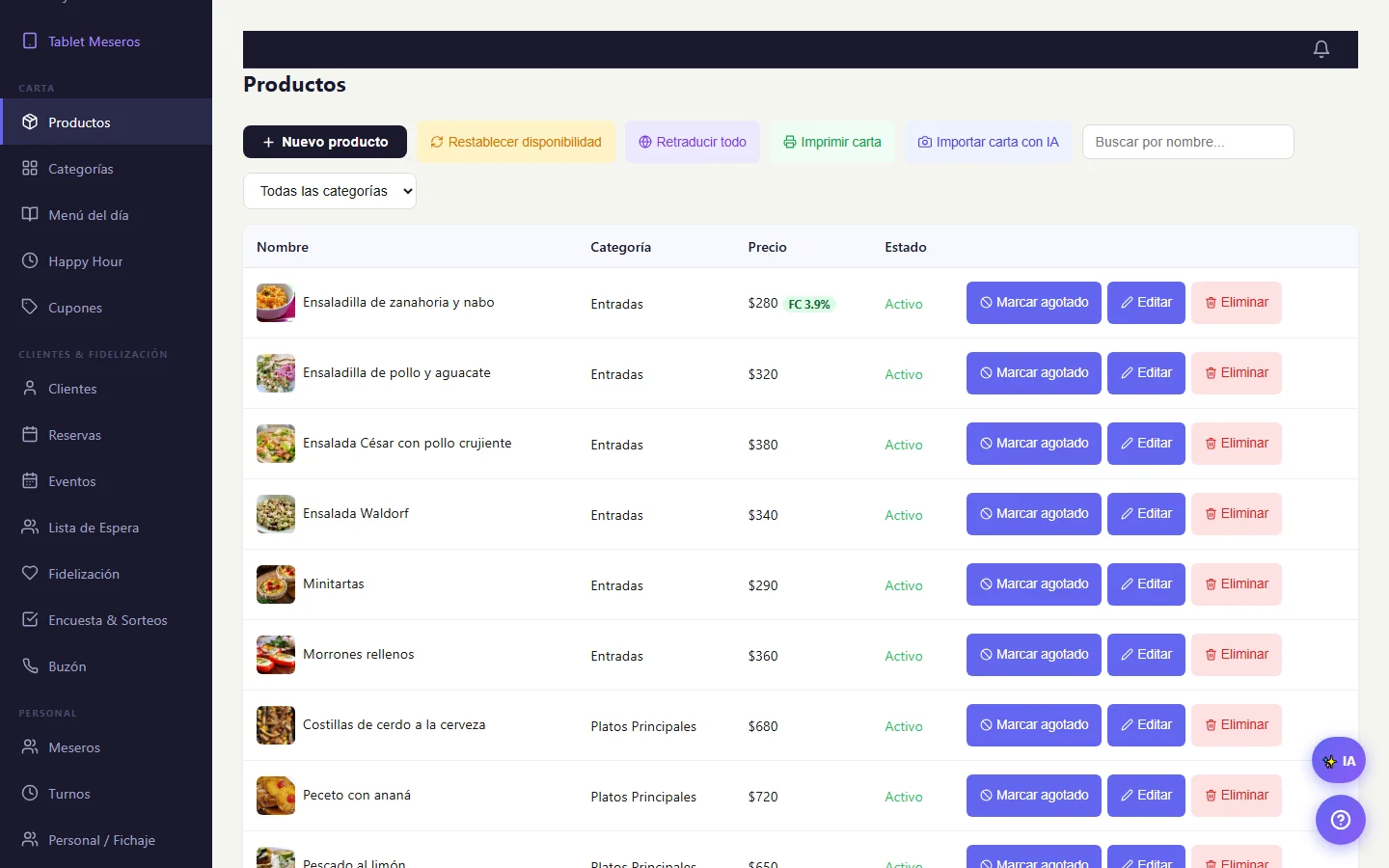Click the FC 3.9% badge

click(x=809, y=304)
